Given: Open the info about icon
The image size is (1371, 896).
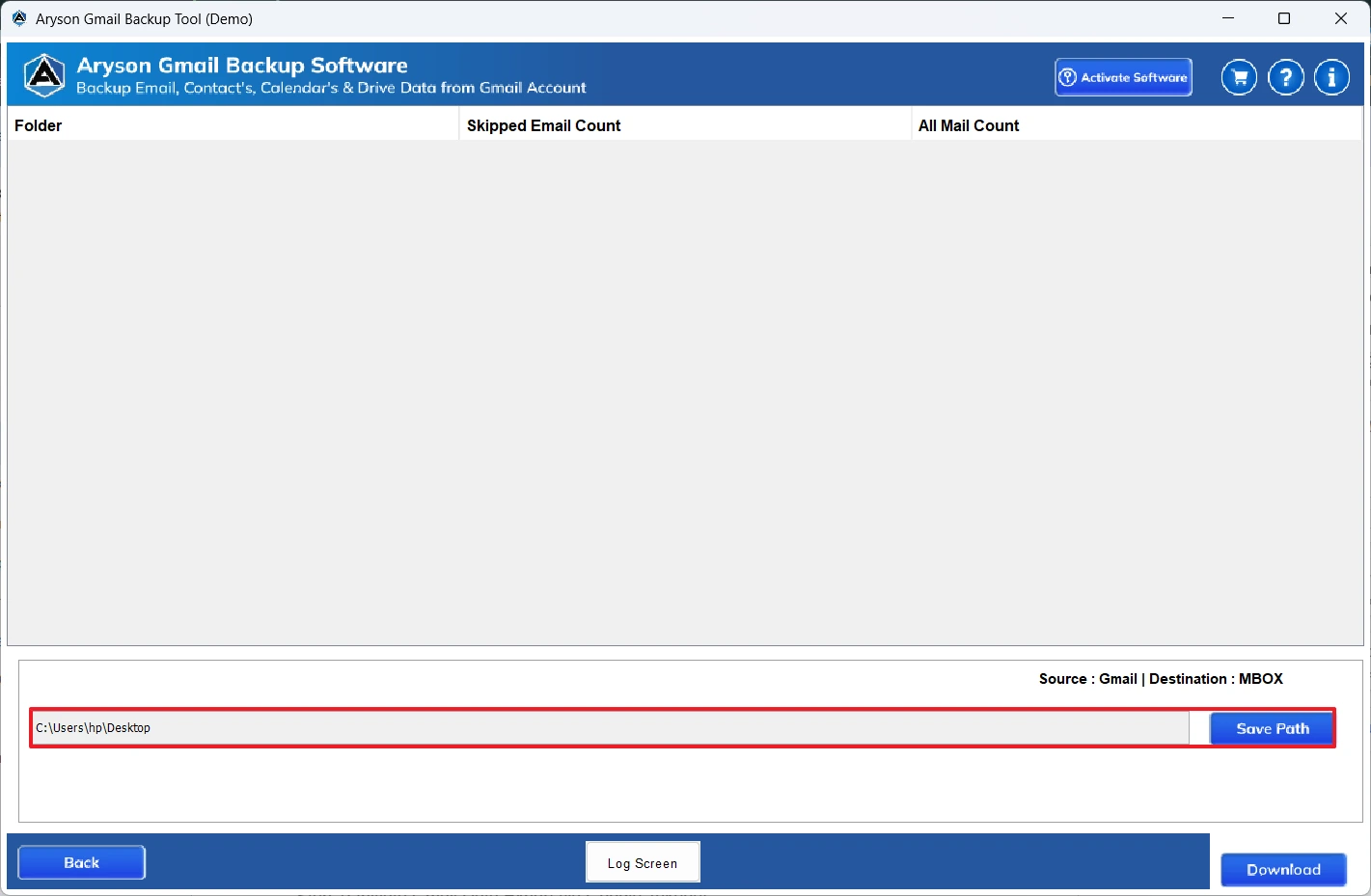Looking at the screenshot, I should click(1332, 77).
